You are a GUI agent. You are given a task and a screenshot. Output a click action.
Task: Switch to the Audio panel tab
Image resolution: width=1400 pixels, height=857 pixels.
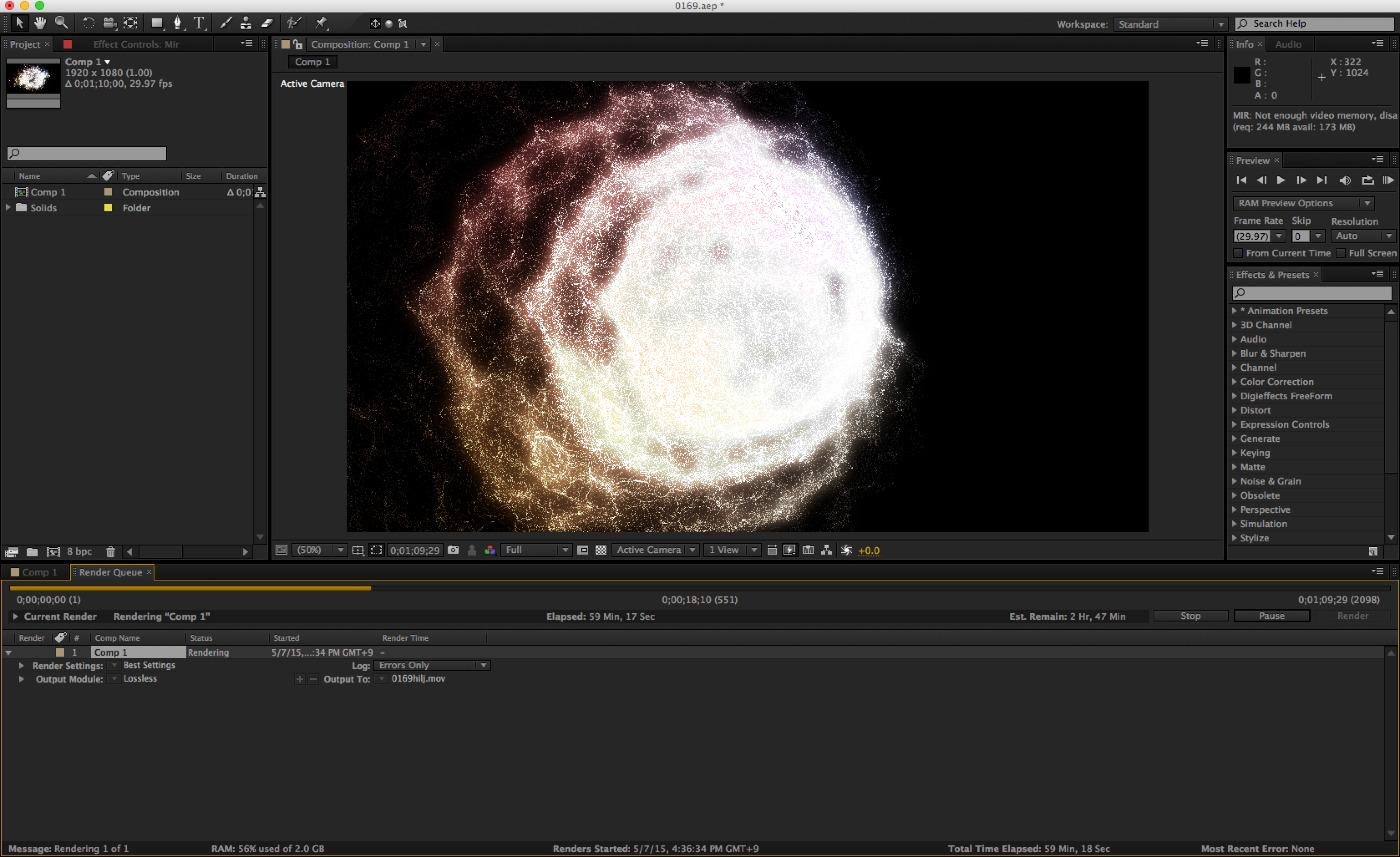coord(1289,44)
